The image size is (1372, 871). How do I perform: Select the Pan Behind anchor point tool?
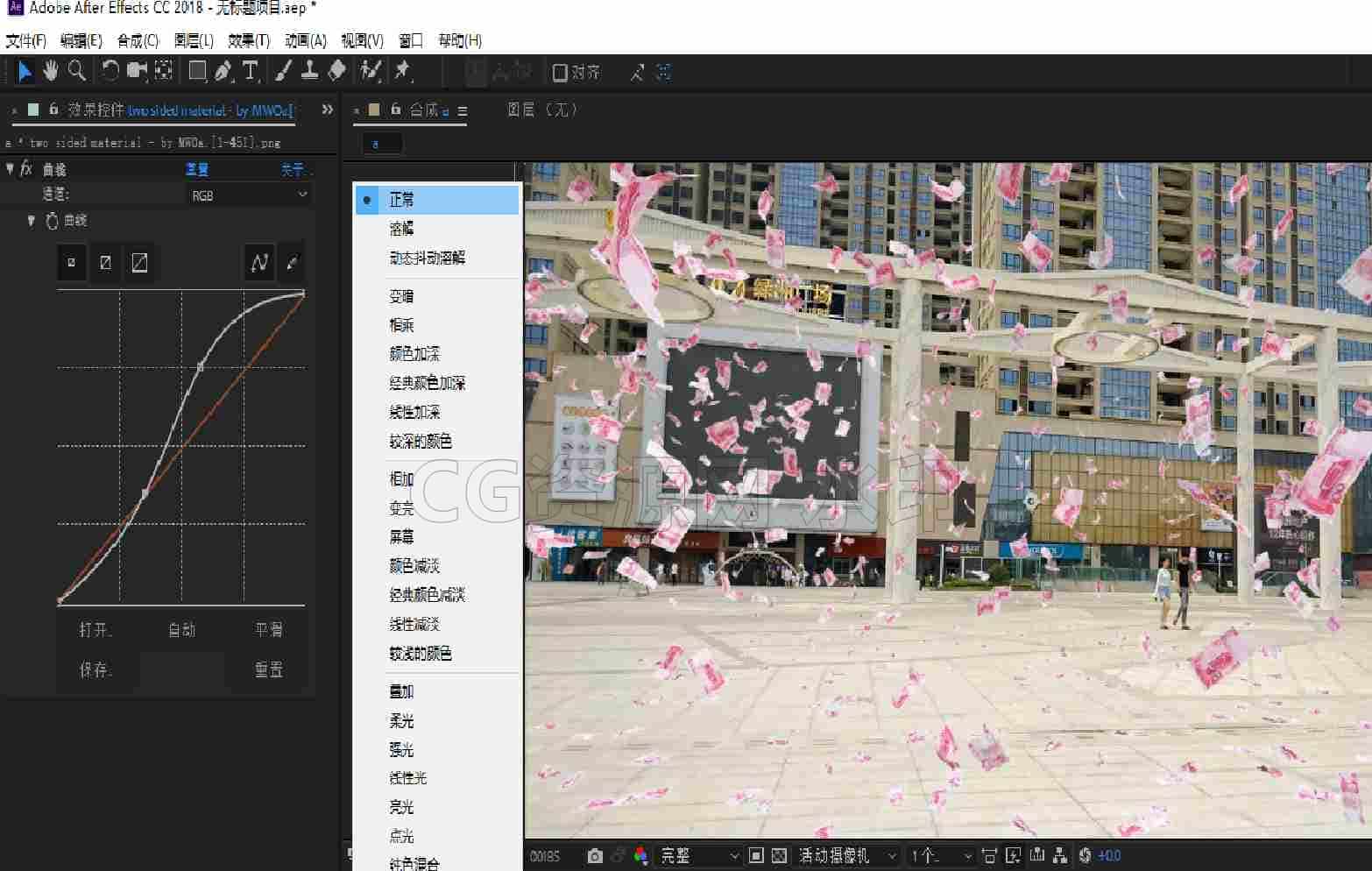[164, 71]
